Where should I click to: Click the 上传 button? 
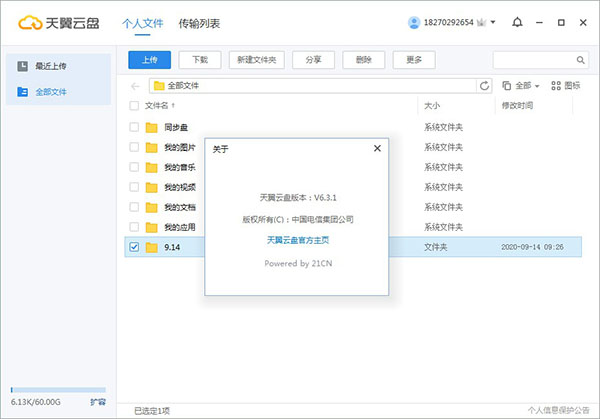pos(150,60)
